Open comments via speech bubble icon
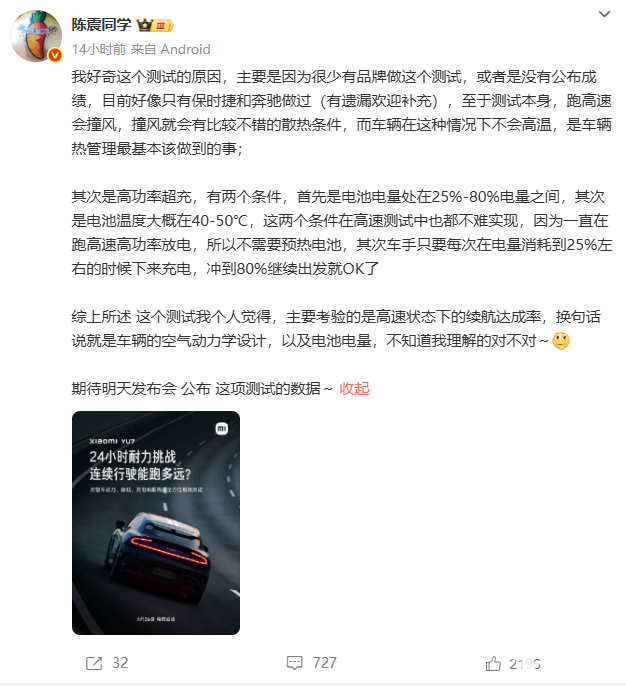The height and width of the screenshot is (686, 626). click(x=294, y=663)
